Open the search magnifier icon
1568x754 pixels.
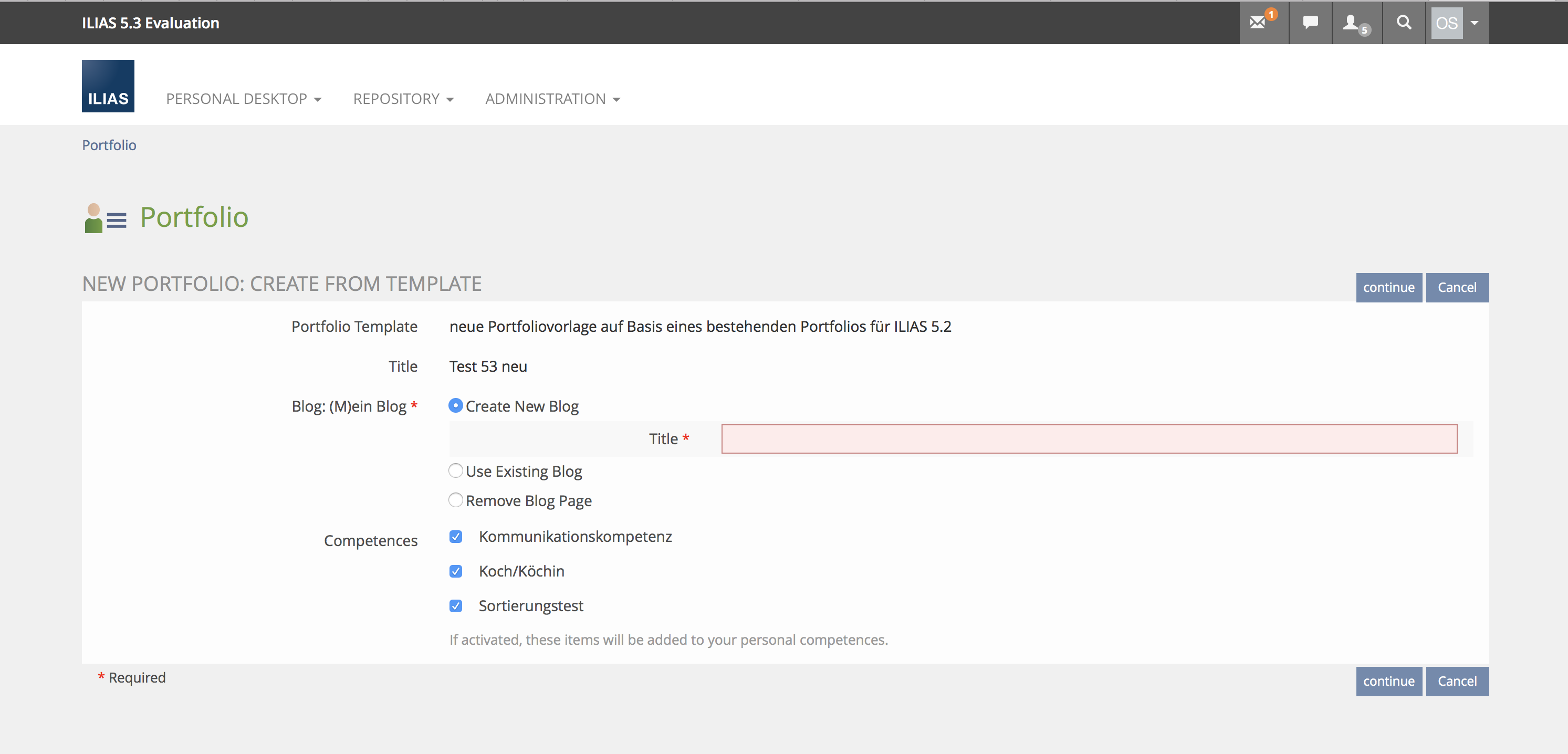[x=1403, y=23]
